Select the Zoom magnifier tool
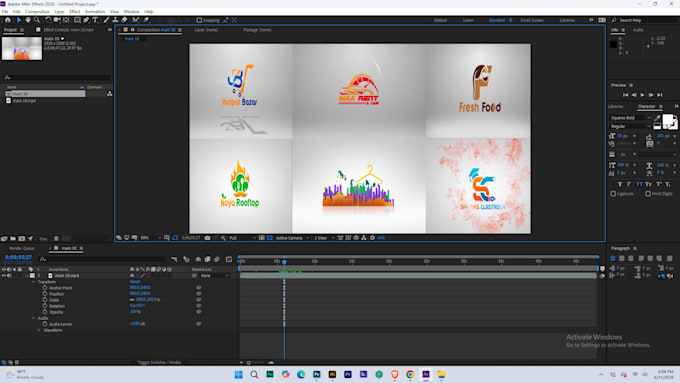 click(x=37, y=20)
